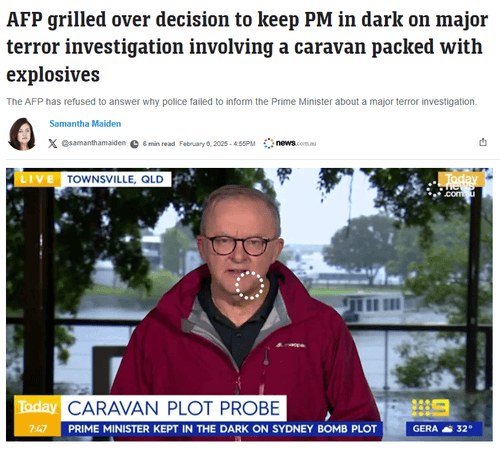Viewport: 500px width, 454px height.
Task: Click the share icon at right of byline
Action: click(x=483, y=142)
